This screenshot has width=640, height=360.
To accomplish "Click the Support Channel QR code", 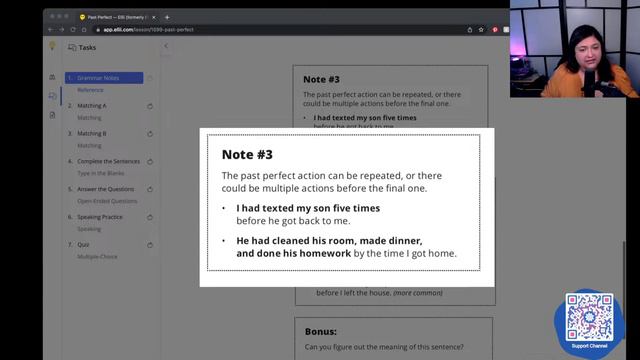I will coord(589,317).
